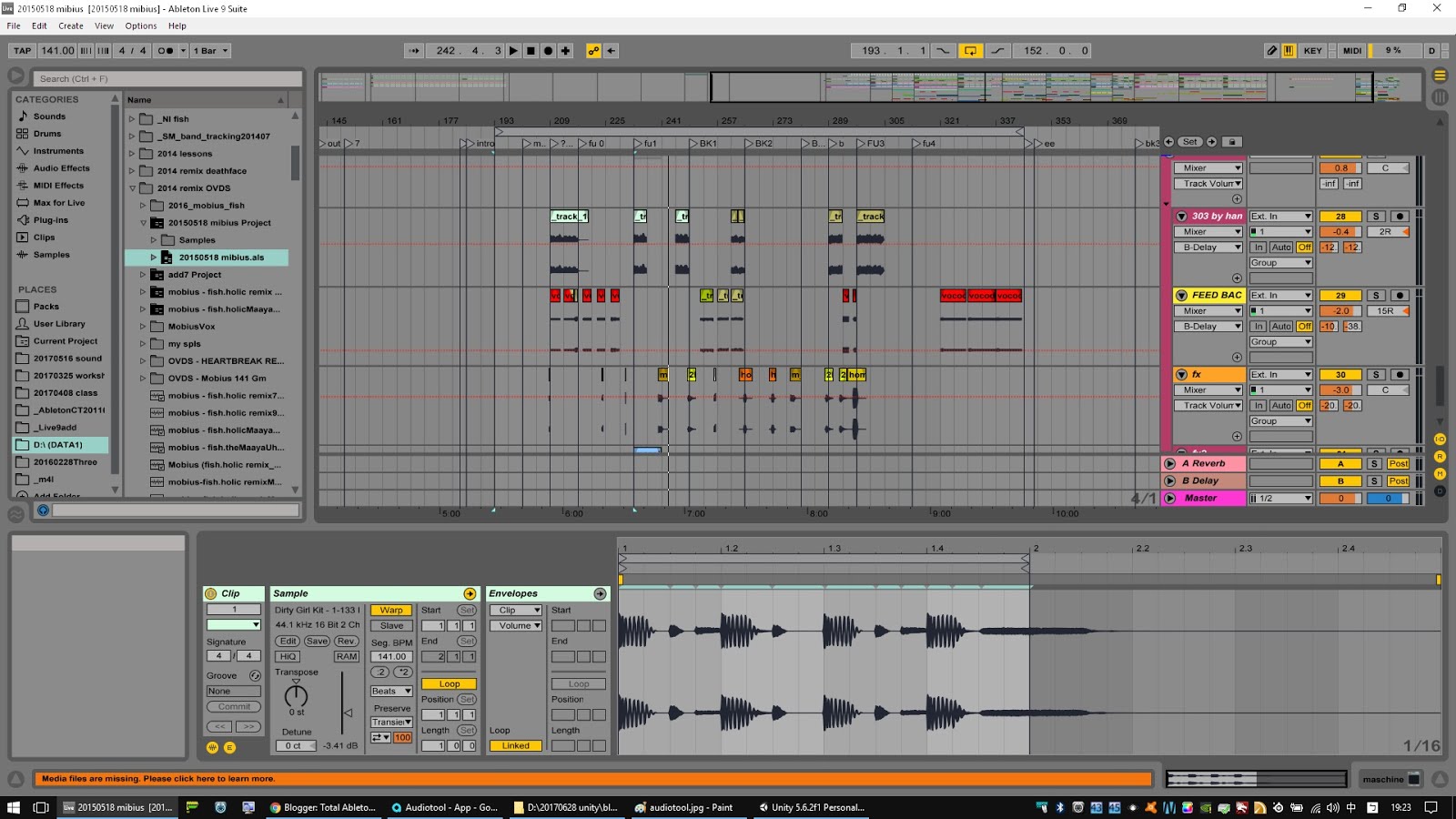Click the Transpose knob
Screen dimensions: 1456x819
pyautogui.click(x=297, y=696)
